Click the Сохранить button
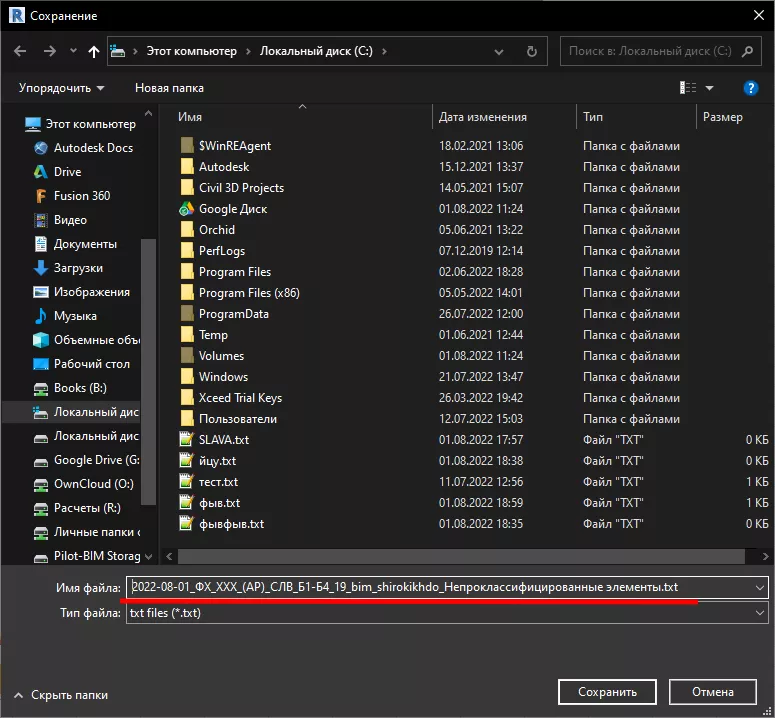This screenshot has width=775, height=718. pos(607,692)
